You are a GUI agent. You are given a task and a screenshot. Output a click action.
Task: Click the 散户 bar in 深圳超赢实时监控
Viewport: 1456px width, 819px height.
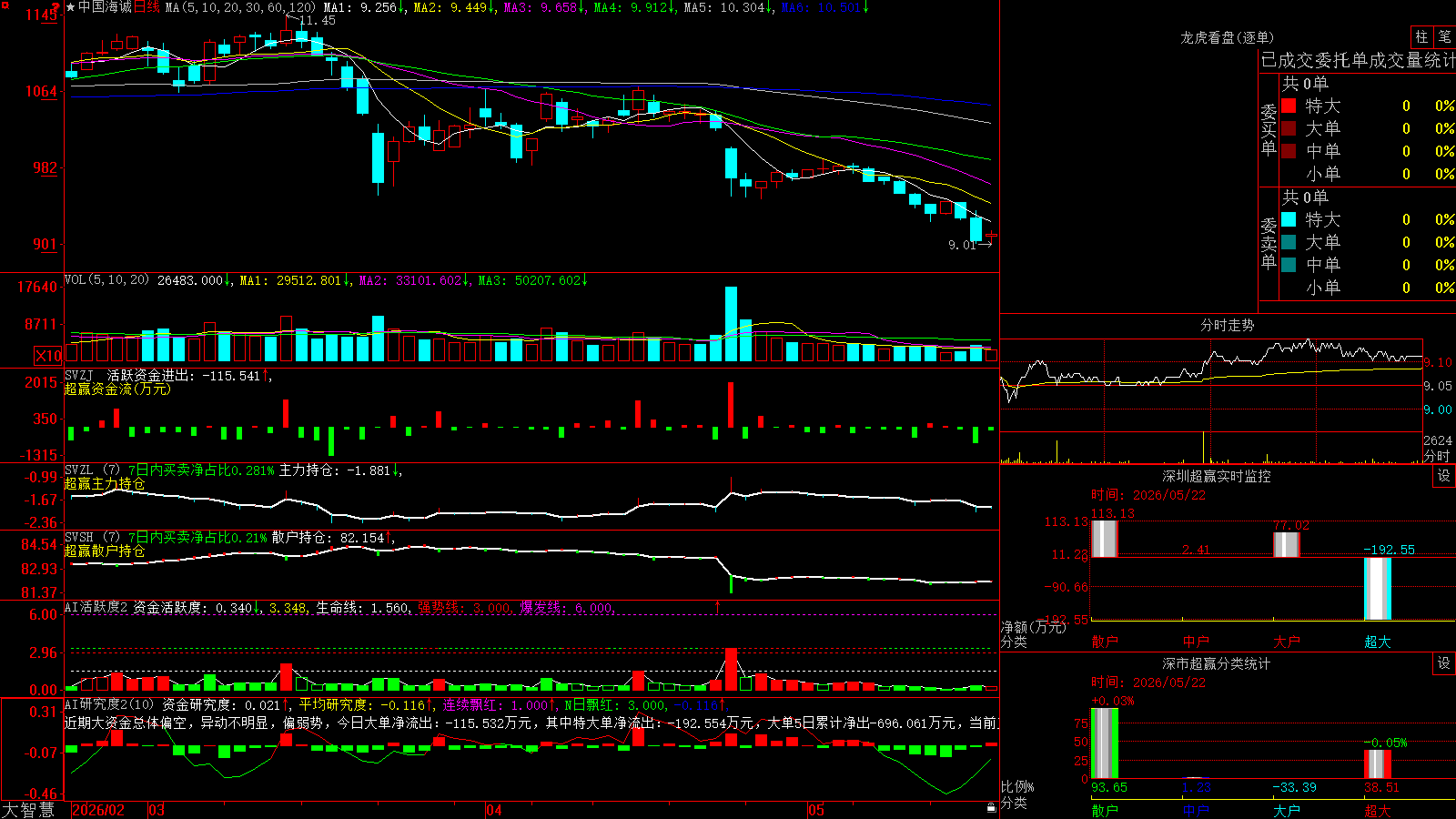1104,539
